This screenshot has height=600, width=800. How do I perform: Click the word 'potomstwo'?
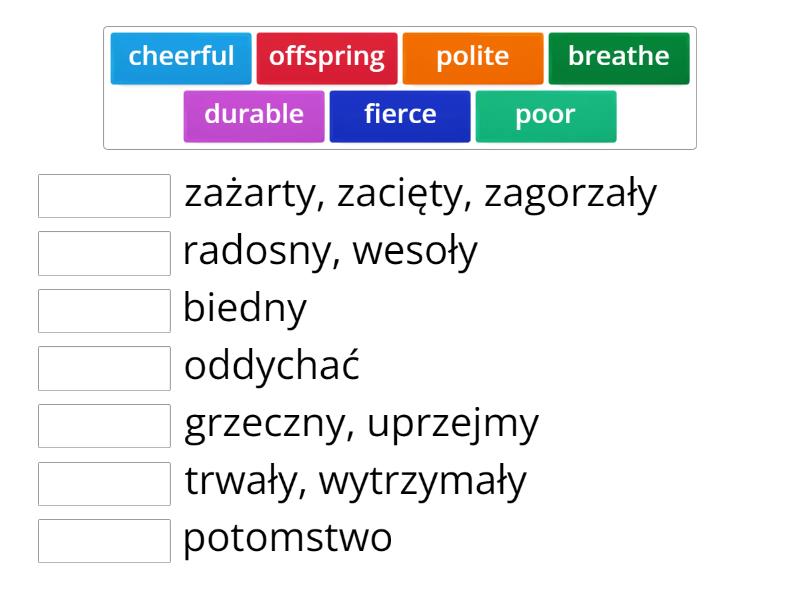point(288,540)
